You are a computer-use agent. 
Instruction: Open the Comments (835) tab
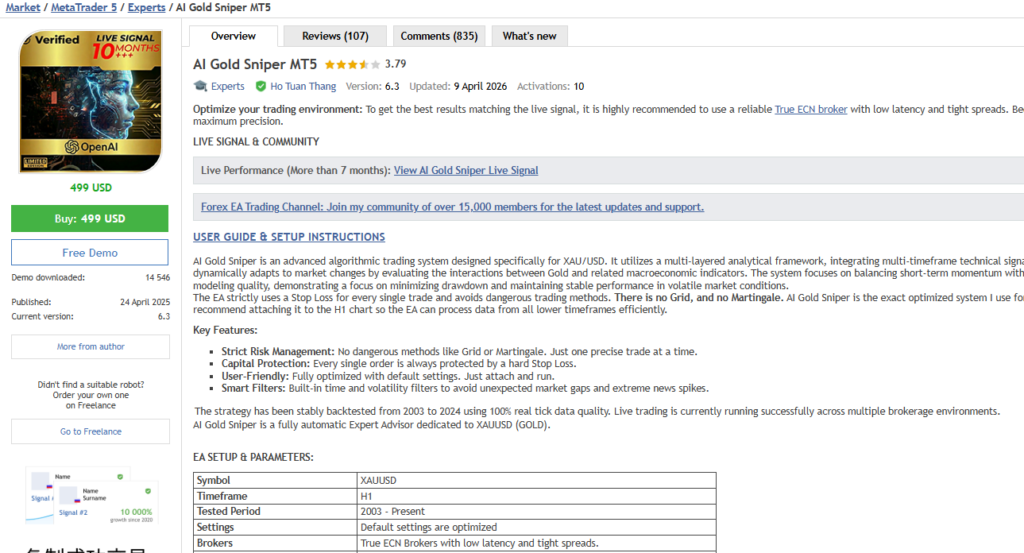pos(439,36)
